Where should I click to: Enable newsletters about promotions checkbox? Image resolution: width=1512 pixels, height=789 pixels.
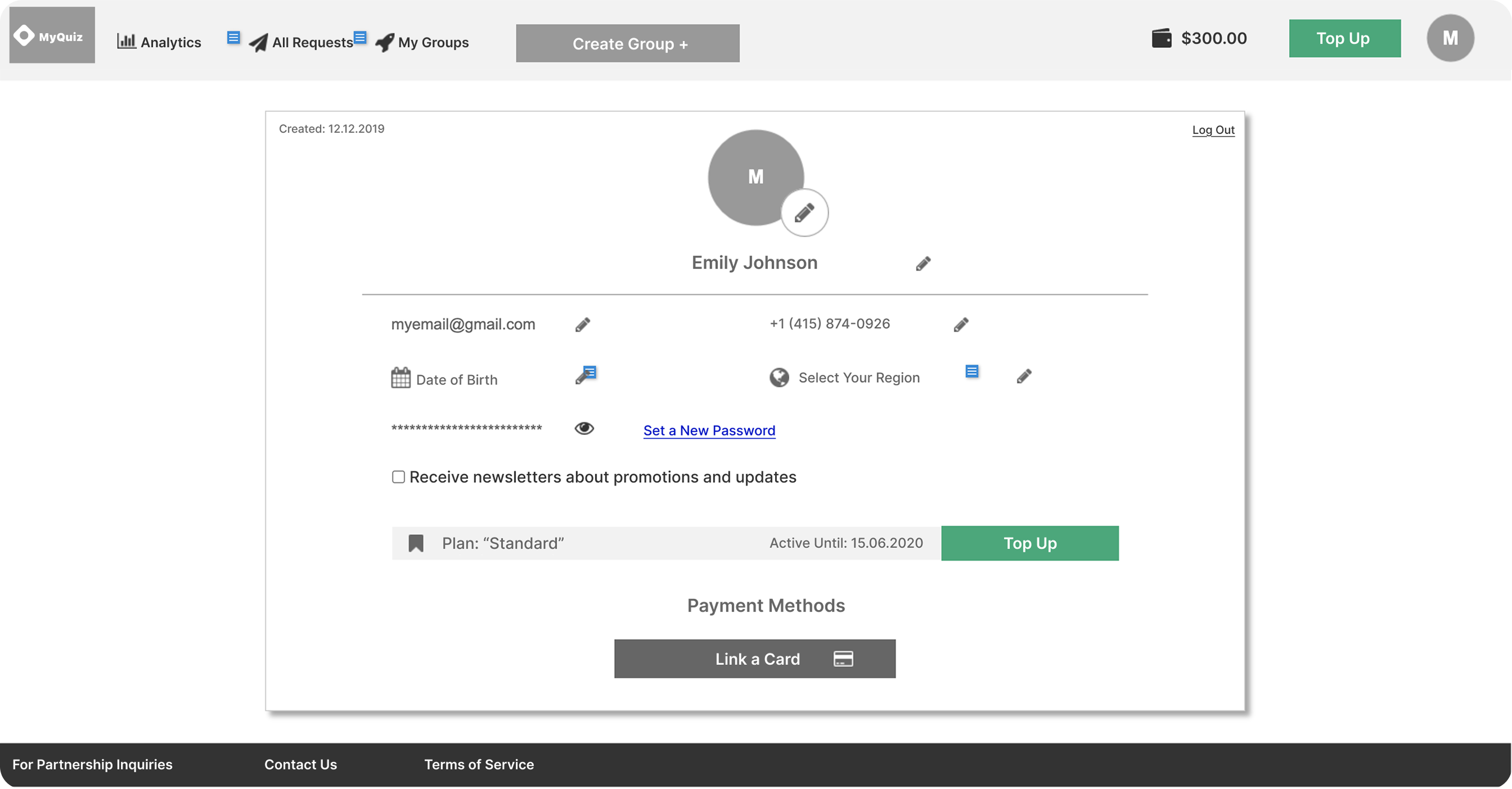[x=399, y=477]
